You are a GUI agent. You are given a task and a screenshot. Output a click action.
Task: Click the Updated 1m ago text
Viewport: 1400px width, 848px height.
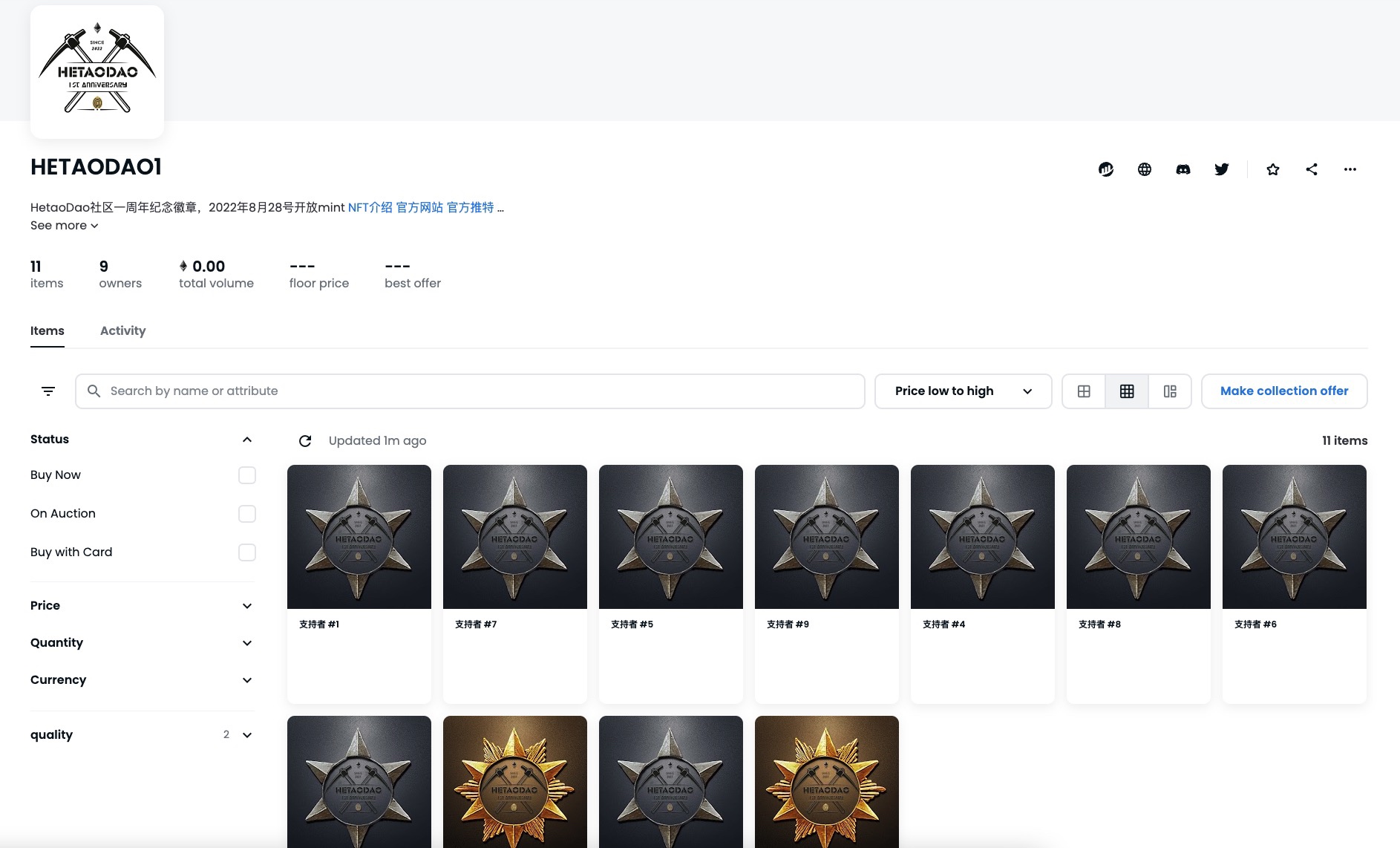pyautogui.click(x=377, y=441)
